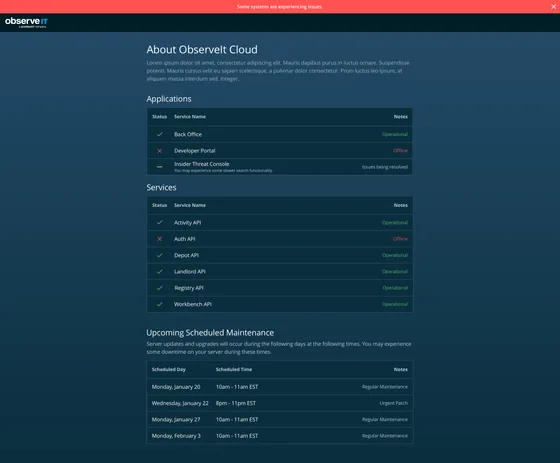Open the ObserveIT logo home link
Screen dimensions: 560x463
[x=26, y=22]
